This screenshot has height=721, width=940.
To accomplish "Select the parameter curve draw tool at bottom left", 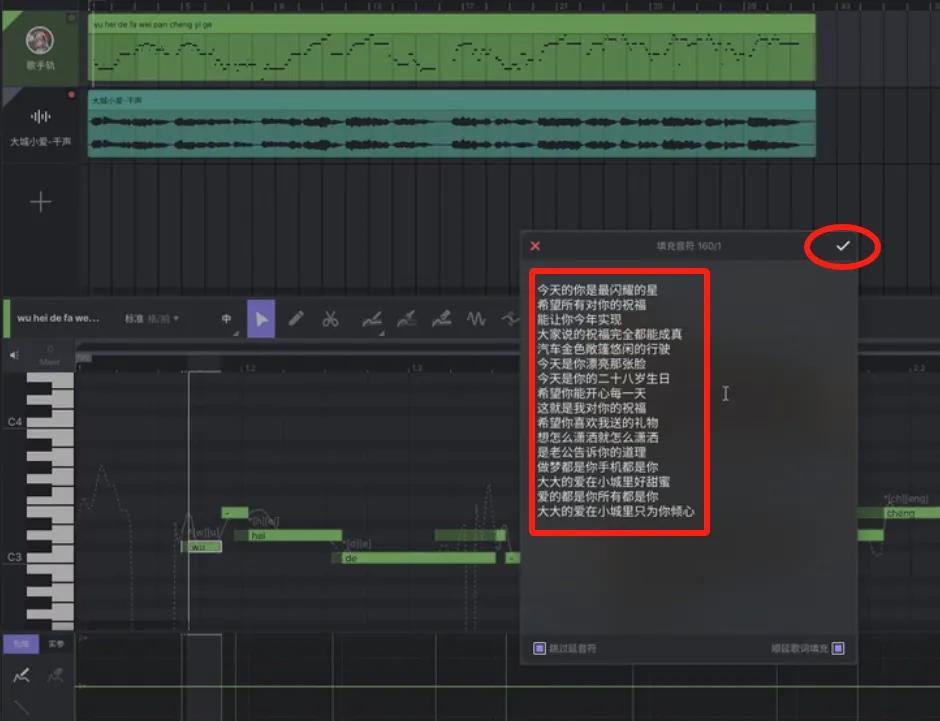I will click(x=22, y=676).
